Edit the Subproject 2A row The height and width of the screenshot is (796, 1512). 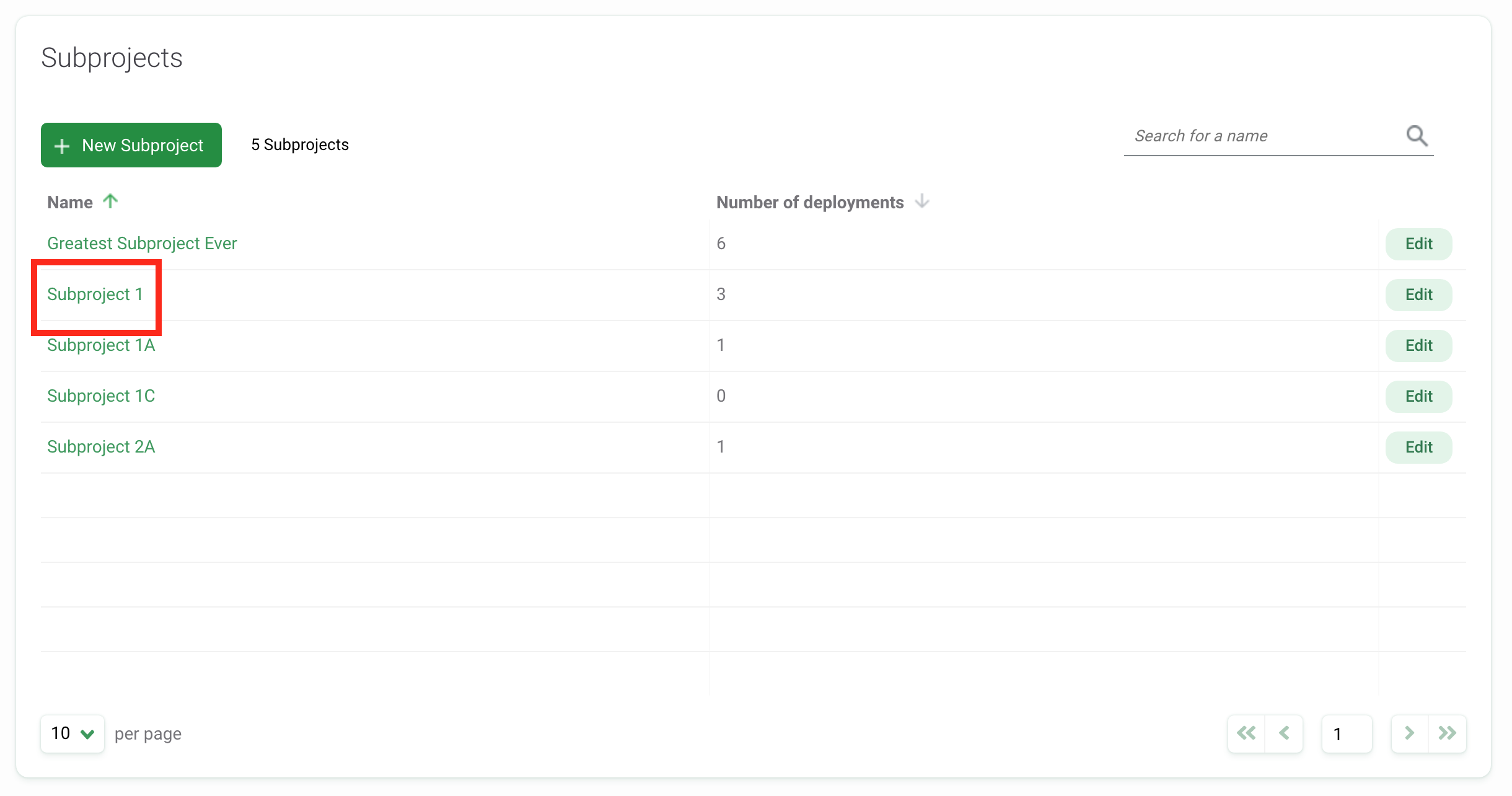(1418, 447)
